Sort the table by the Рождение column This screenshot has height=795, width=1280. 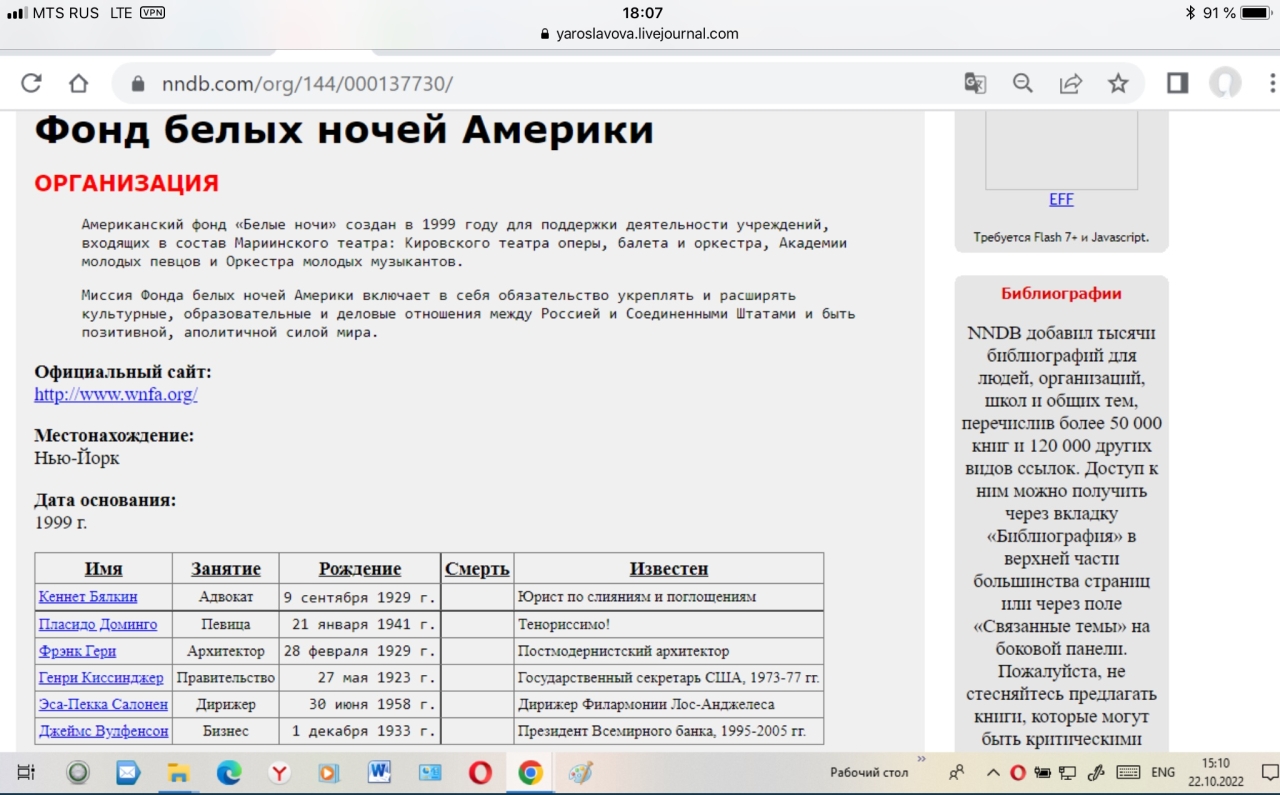pos(360,568)
